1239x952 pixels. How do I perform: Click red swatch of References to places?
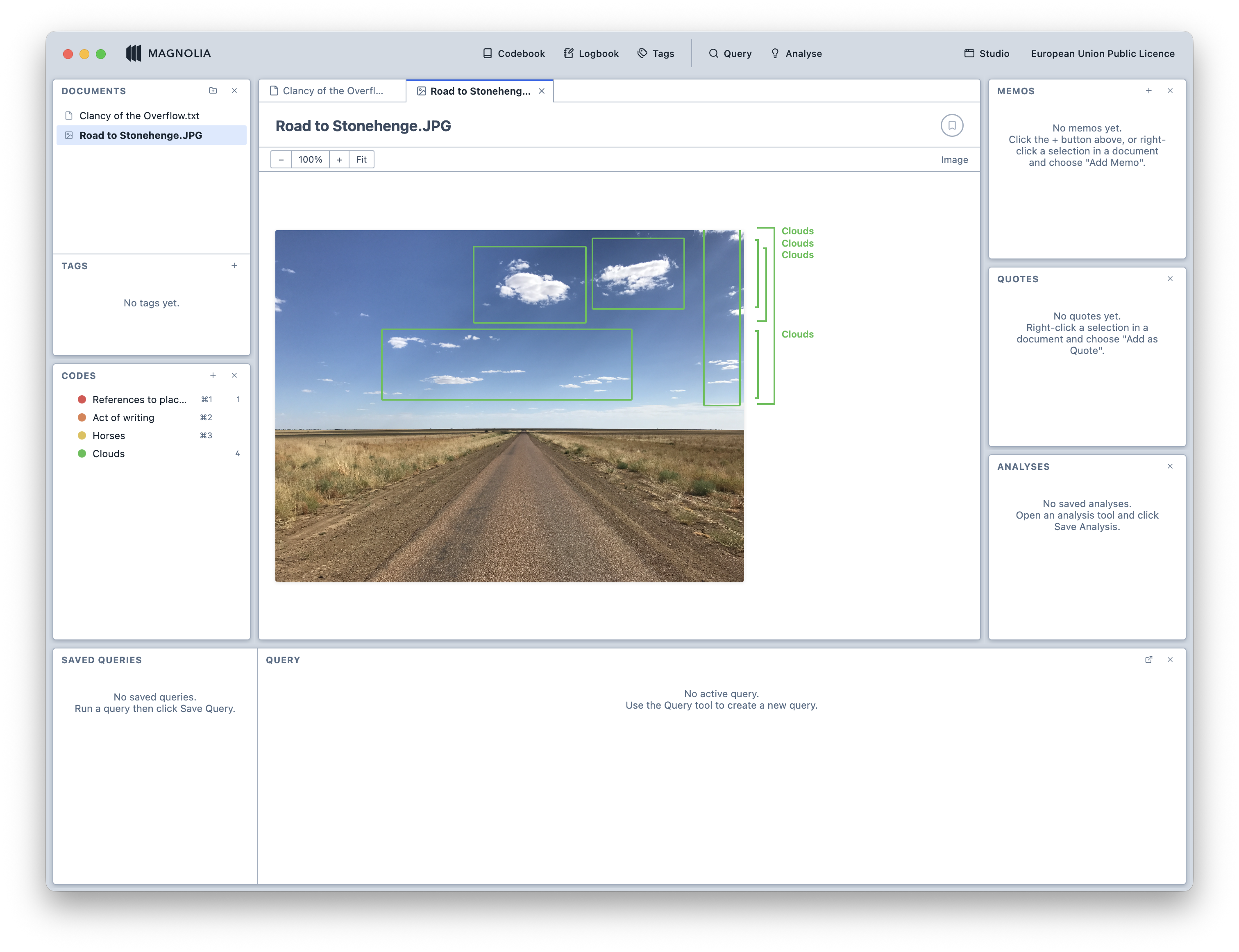click(x=82, y=399)
